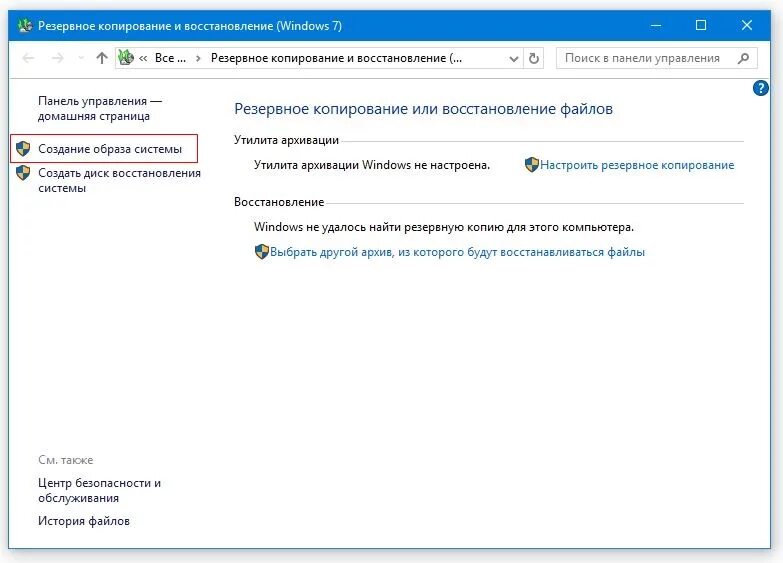Click the 'См. также' label
783x563 pixels.
65,460
